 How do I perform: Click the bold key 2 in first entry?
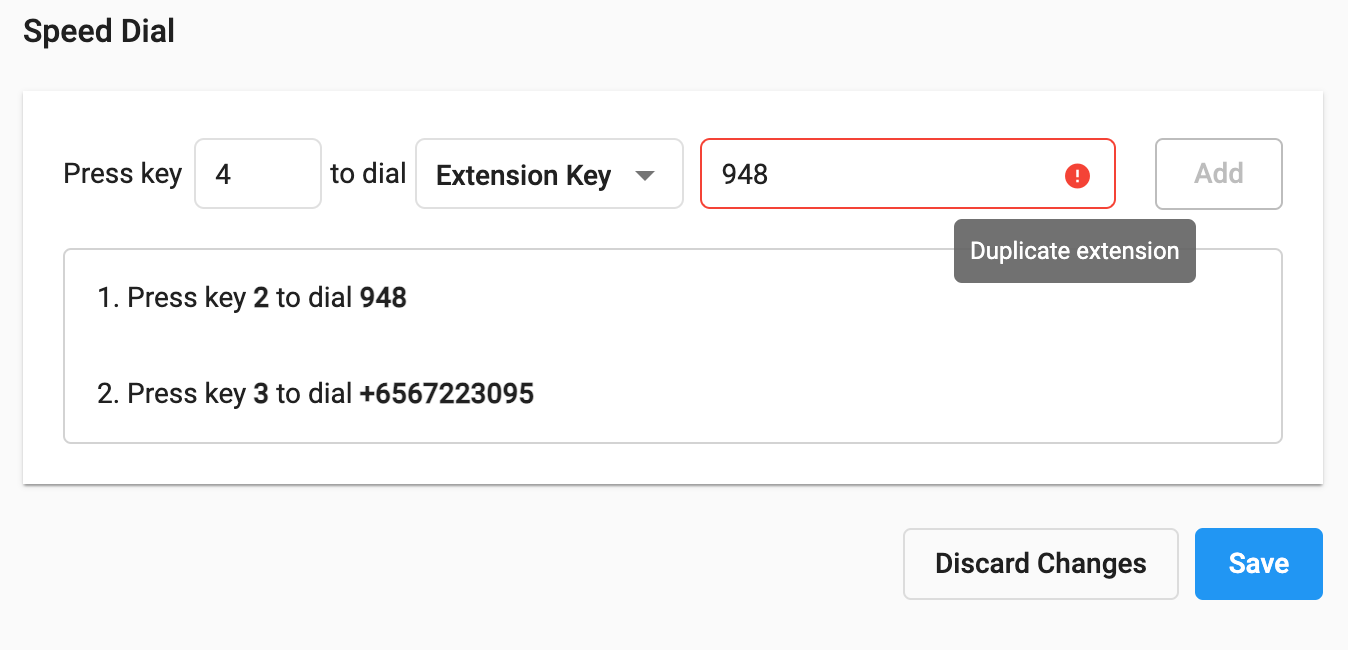[x=261, y=298]
